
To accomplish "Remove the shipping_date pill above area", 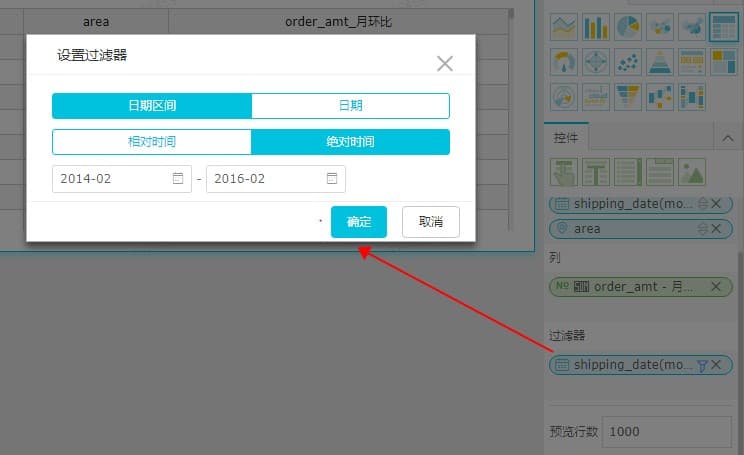I will click(716, 204).
